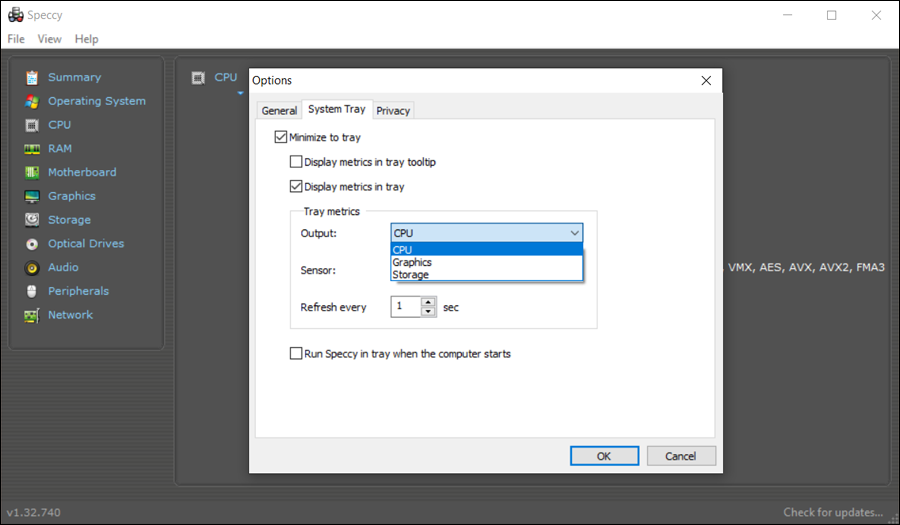Viewport: 900px width, 525px height.
Task: Open the View menu
Action: [x=49, y=39]
